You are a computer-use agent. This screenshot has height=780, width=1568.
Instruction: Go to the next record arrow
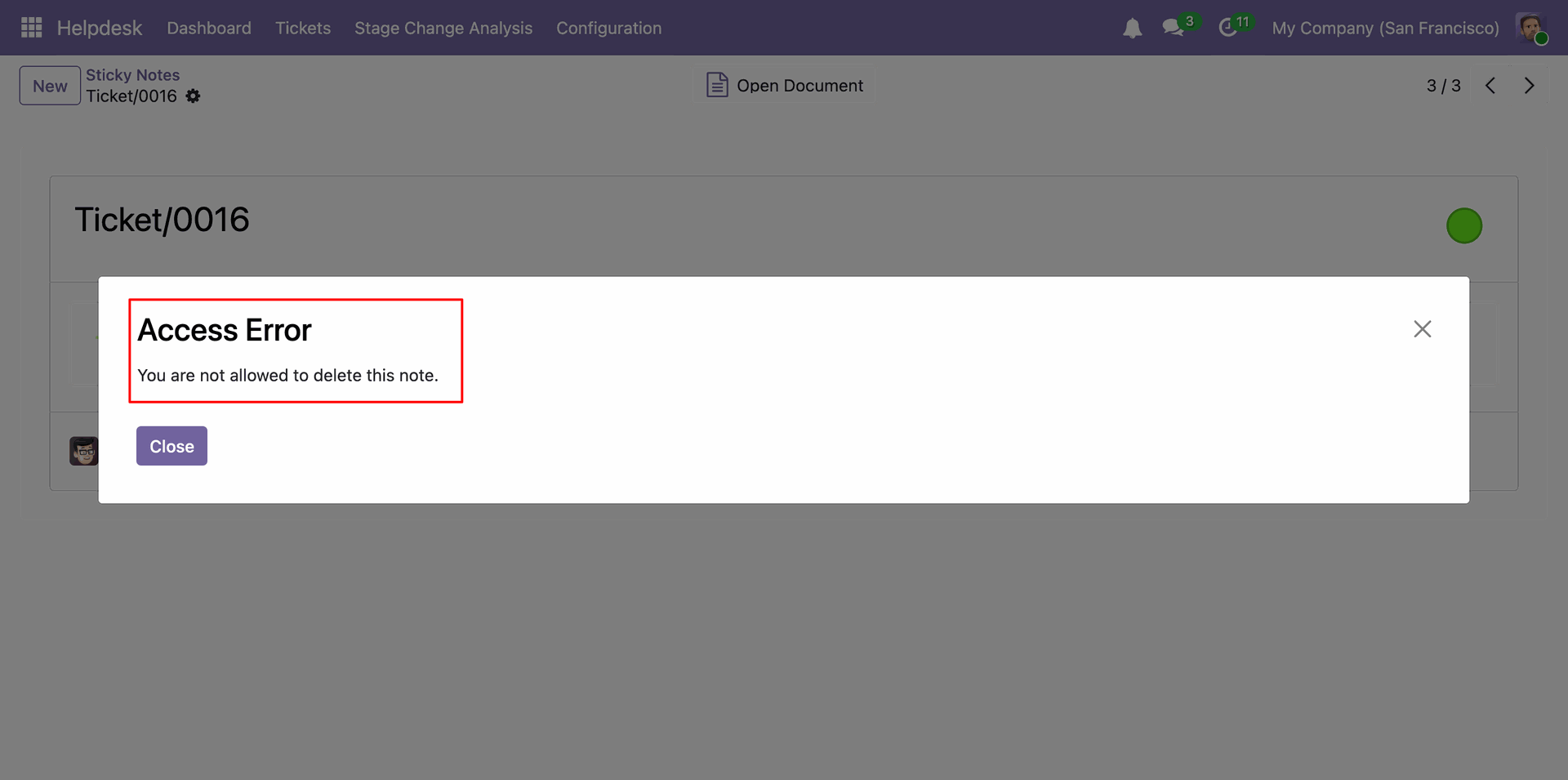click(x=1529, y=86)
